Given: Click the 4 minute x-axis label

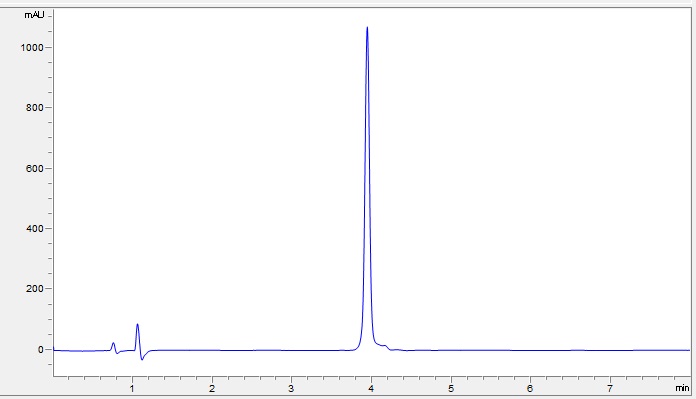Looking at the screenshot, I should (371, 388).
